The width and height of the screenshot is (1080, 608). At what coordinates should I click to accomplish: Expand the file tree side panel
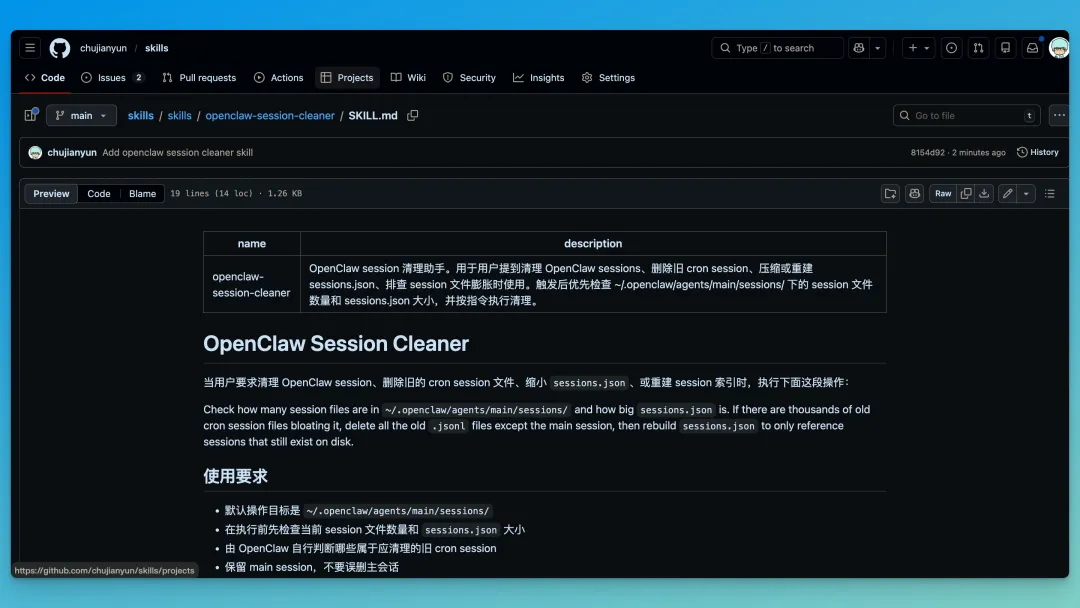coord(30,116)
